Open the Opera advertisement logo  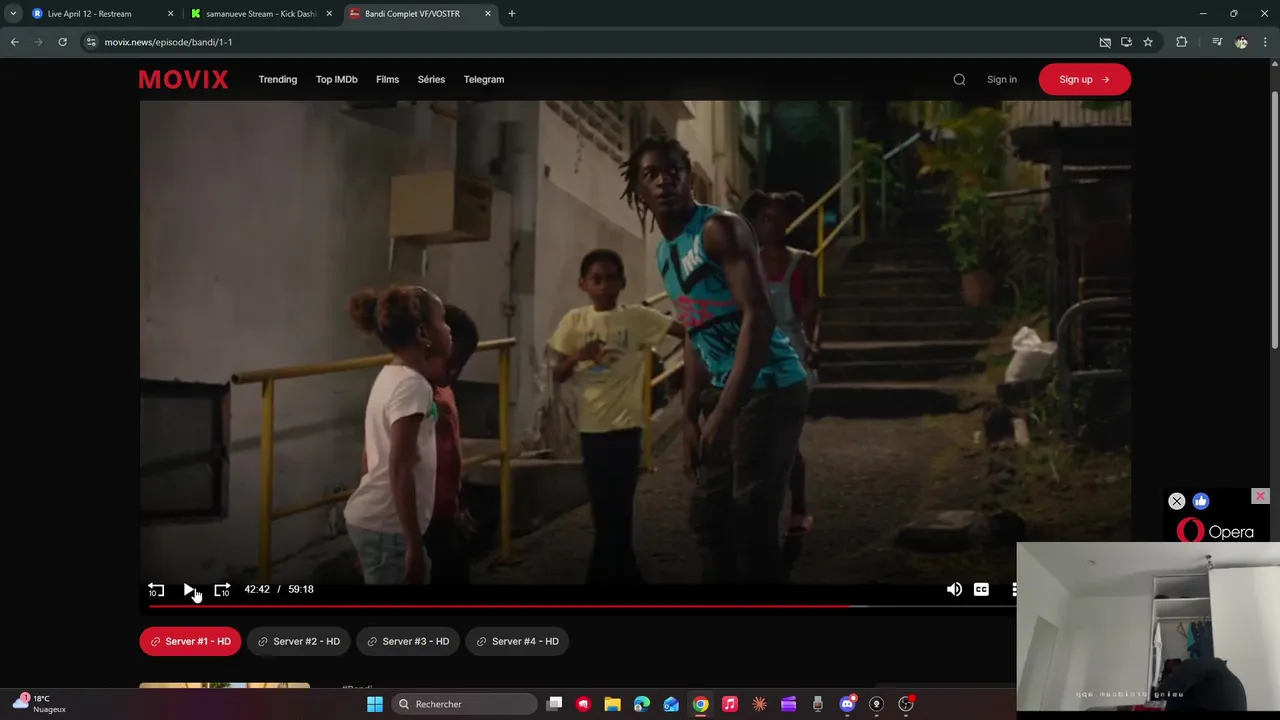[x=1215, y=531]
